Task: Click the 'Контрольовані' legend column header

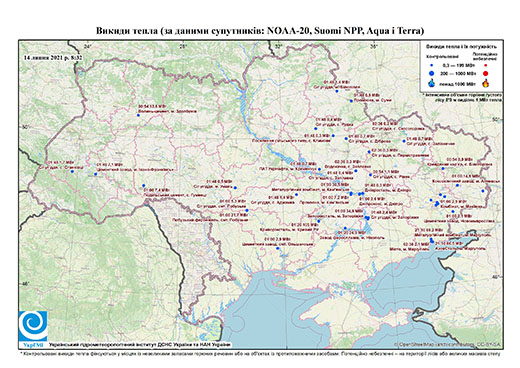Action: click(443, 56)
